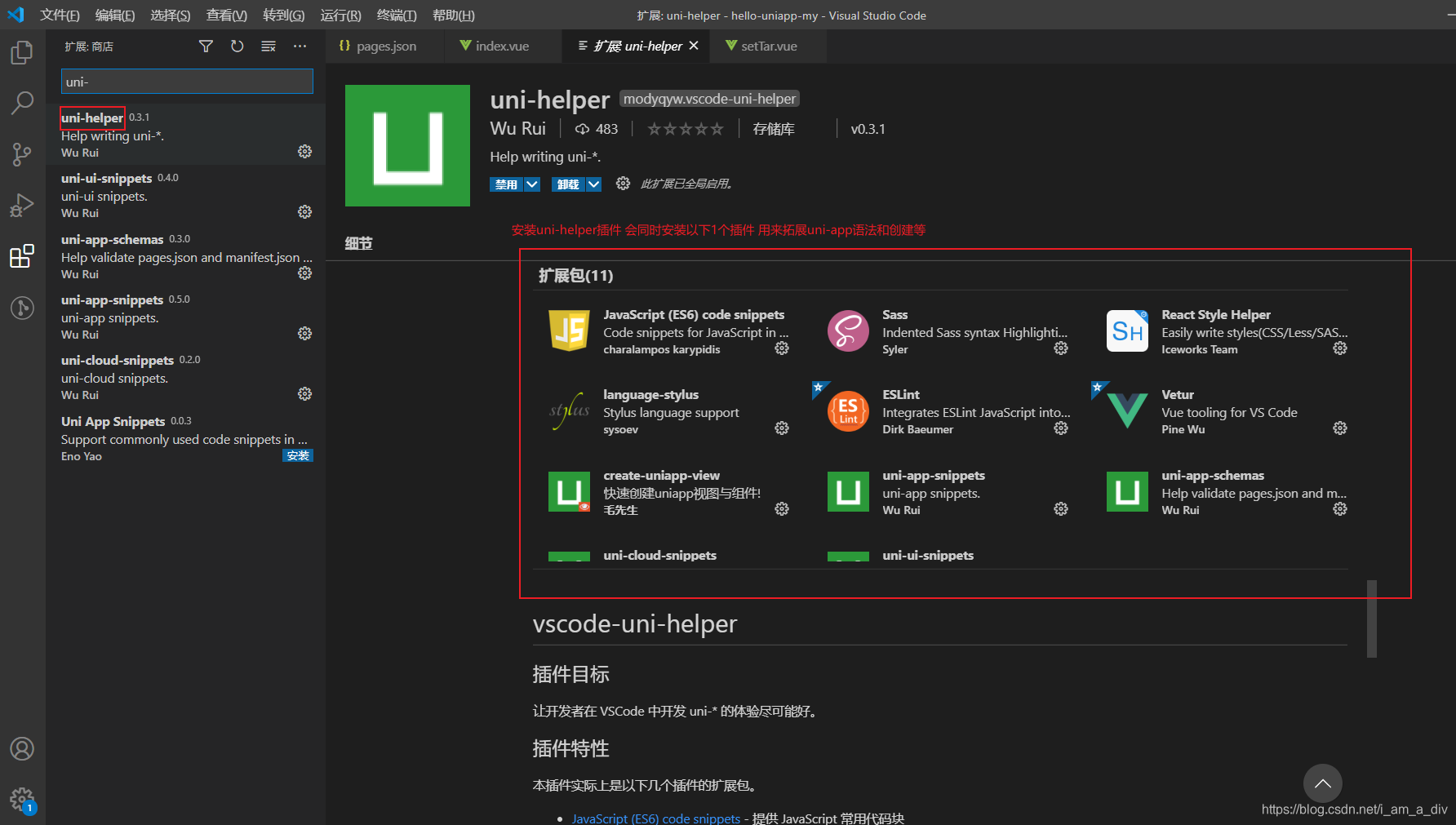This screenshot has width=1456, height=825.
Task: Select uni-ui-snippets in the extension list
Action: (x=185, y=195)
